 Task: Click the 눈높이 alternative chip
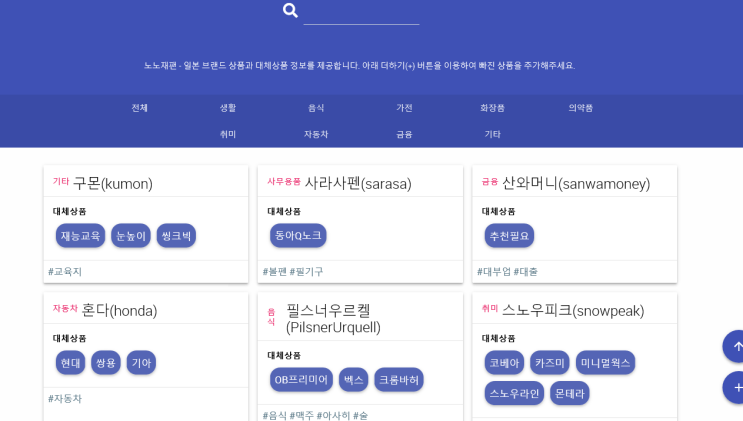coord(131,236)
